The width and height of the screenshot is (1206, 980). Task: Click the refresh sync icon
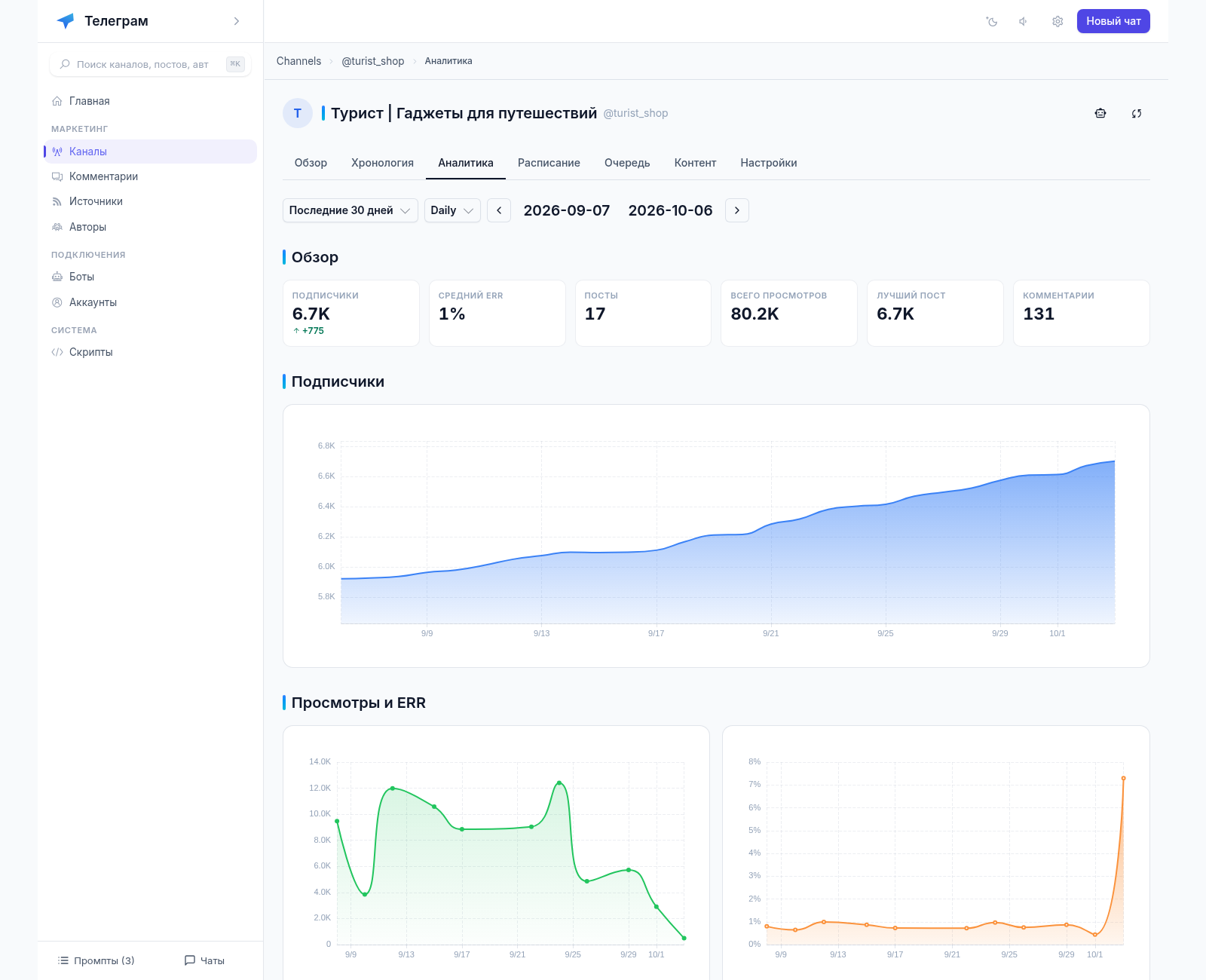[x=1137, y=113]
